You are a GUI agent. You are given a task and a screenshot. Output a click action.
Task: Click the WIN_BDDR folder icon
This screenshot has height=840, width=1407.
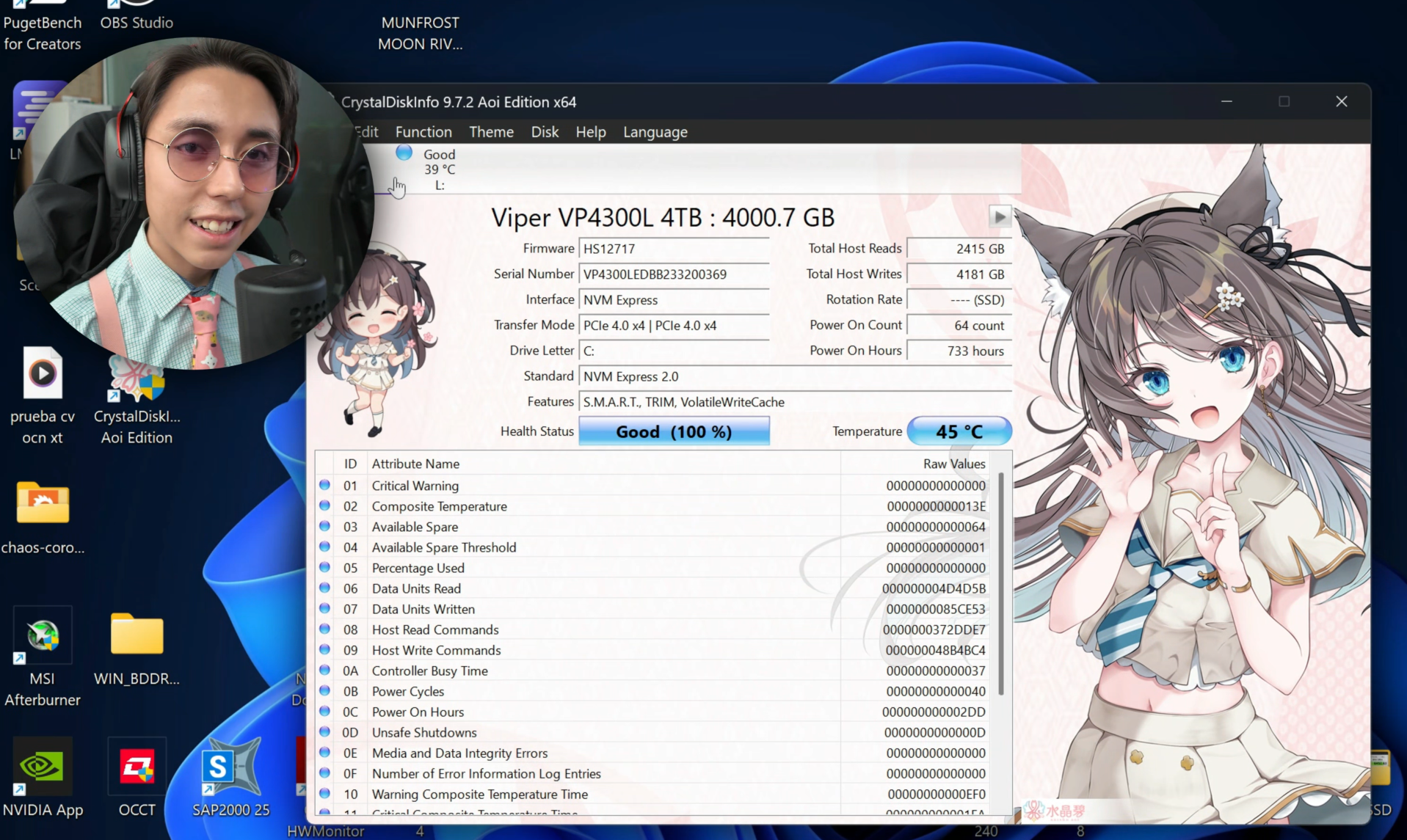click(137, 635)
